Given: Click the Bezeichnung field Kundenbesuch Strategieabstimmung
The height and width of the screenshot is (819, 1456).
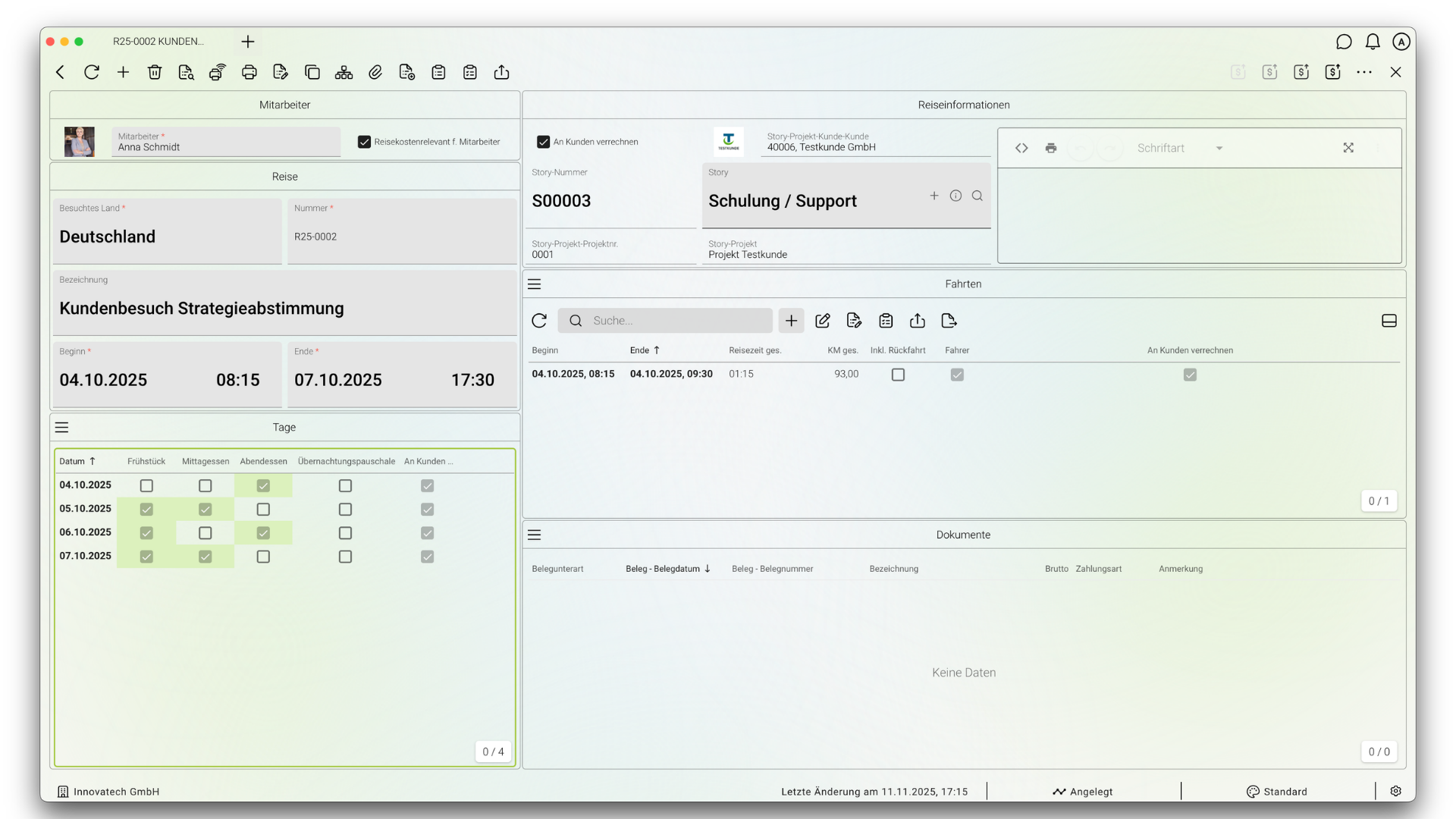Looking at the screenshot, I should pos(284,302).
